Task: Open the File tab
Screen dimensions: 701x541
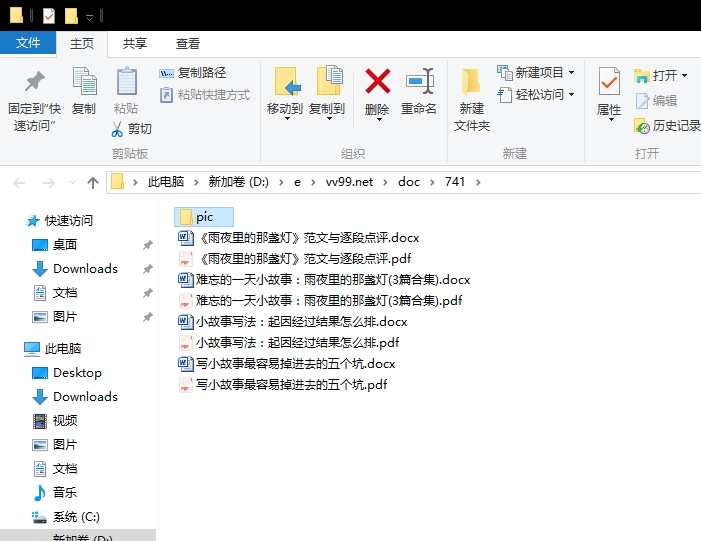Action: 28,43
